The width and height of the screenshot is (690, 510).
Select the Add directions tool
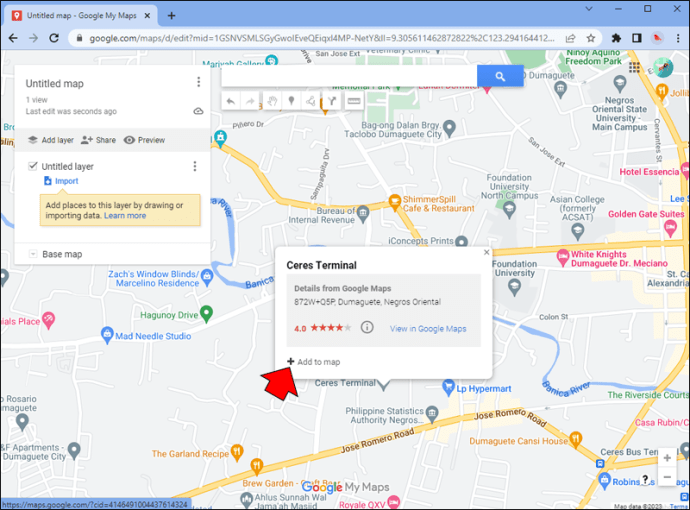coord(332,102)
